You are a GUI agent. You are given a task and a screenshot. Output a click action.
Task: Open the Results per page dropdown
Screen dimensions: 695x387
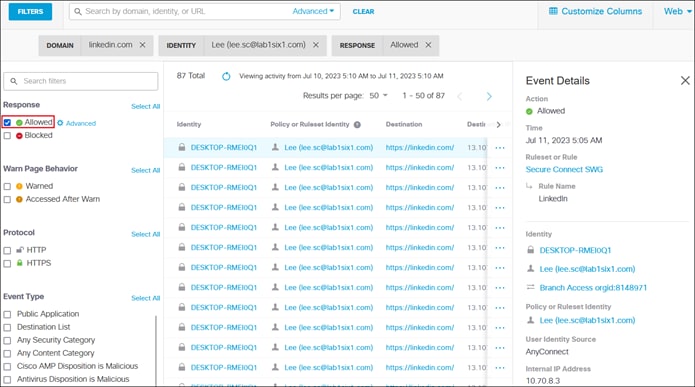click(x=379, y=96)
